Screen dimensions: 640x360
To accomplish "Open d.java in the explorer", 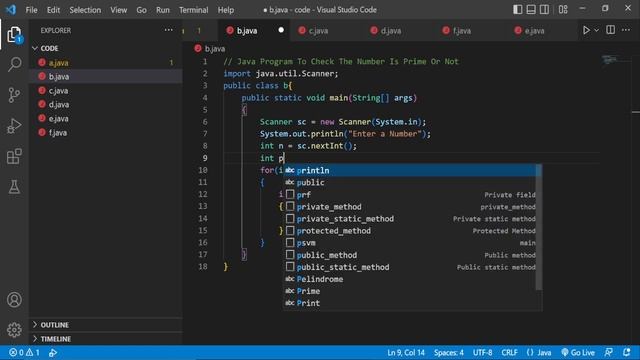I will (x=106, y=104).
